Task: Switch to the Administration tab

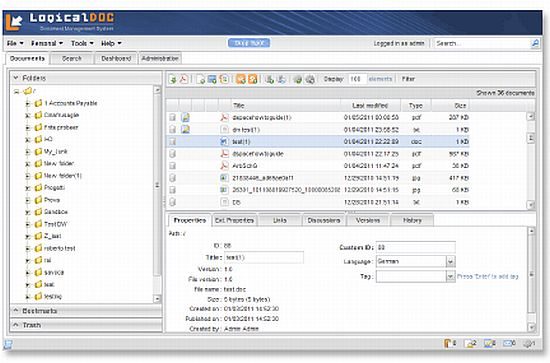Action: tap(160, 59)
